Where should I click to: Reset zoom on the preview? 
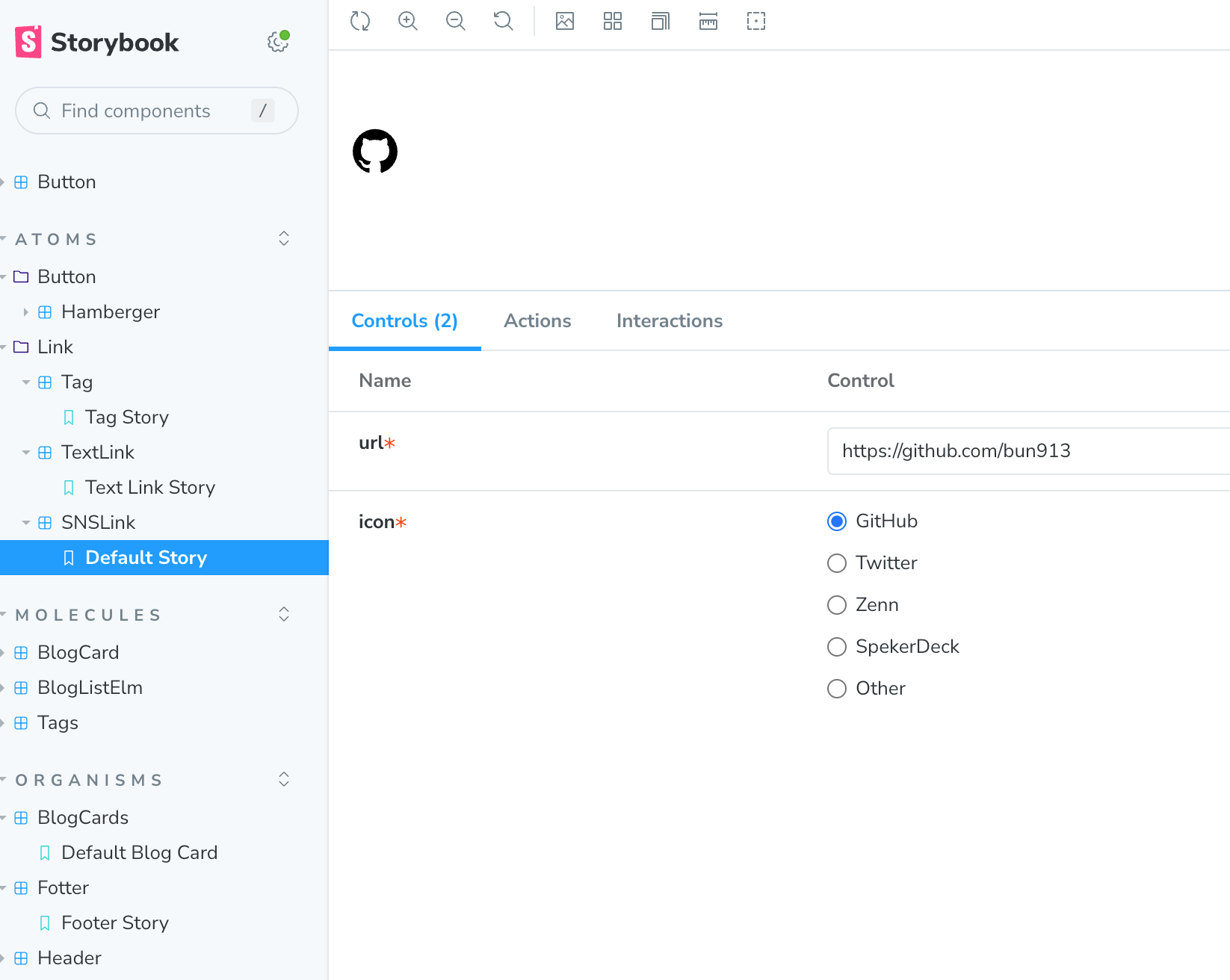[x=504, y=21]
